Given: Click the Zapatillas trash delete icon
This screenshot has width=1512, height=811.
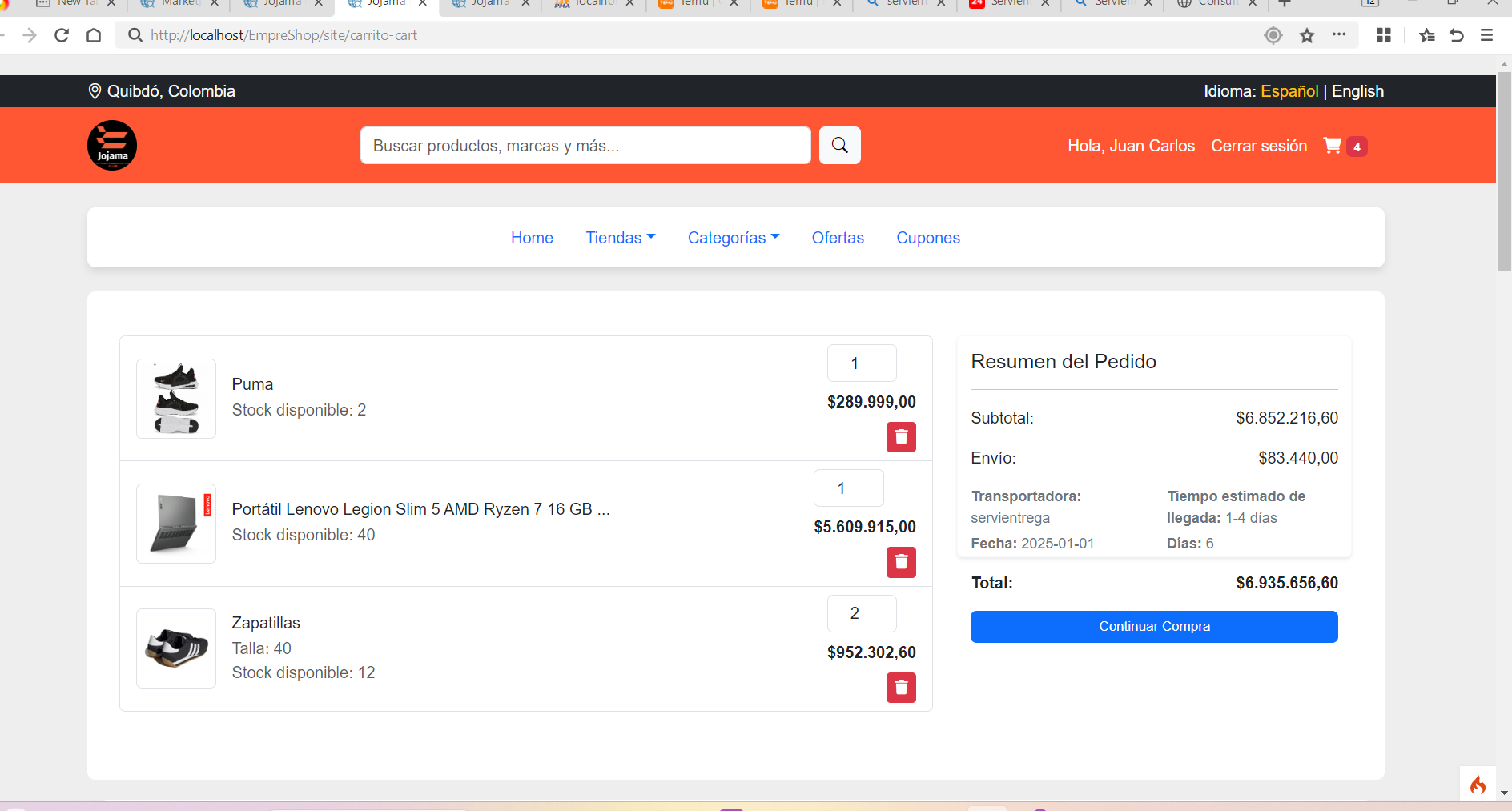Looking at the screenshot, I should tap(901, 688).
